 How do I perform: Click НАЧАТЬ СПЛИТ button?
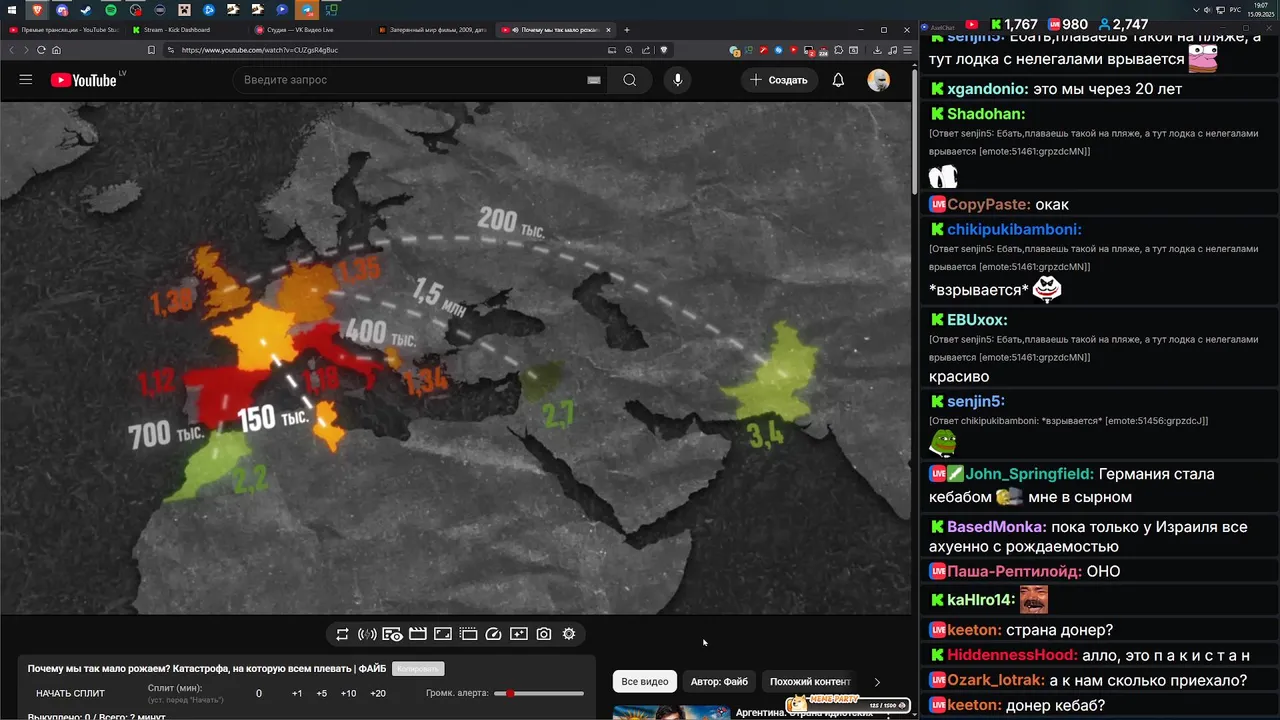70,693
